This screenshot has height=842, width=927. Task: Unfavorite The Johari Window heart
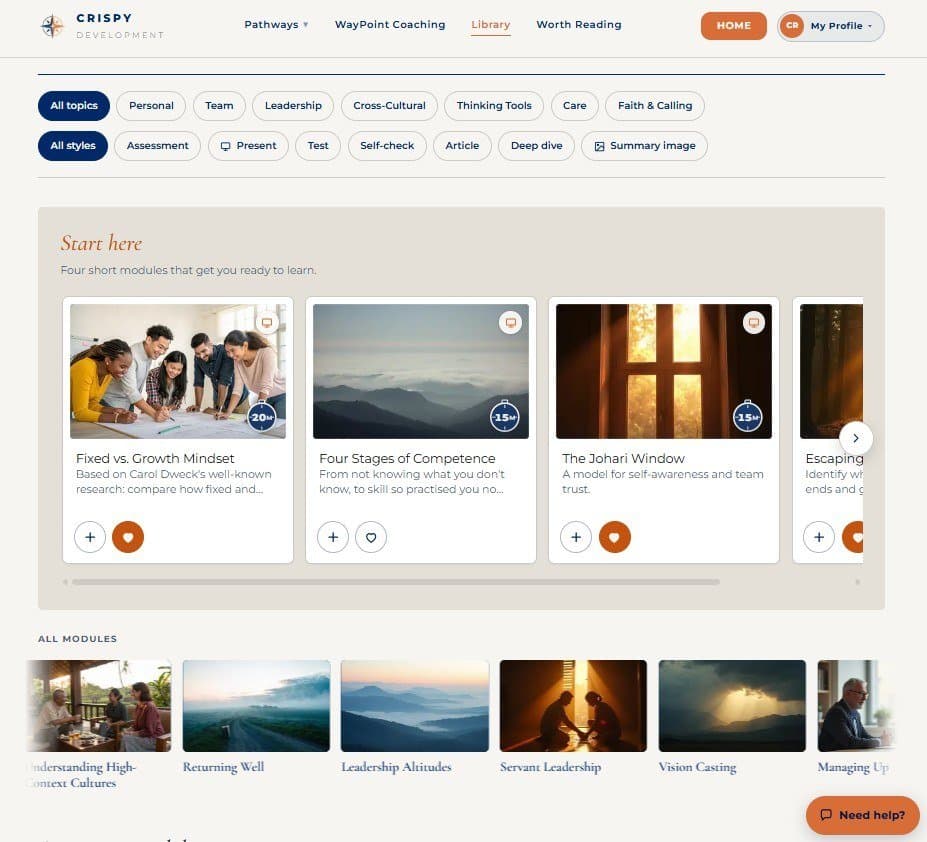coord(614,537)
